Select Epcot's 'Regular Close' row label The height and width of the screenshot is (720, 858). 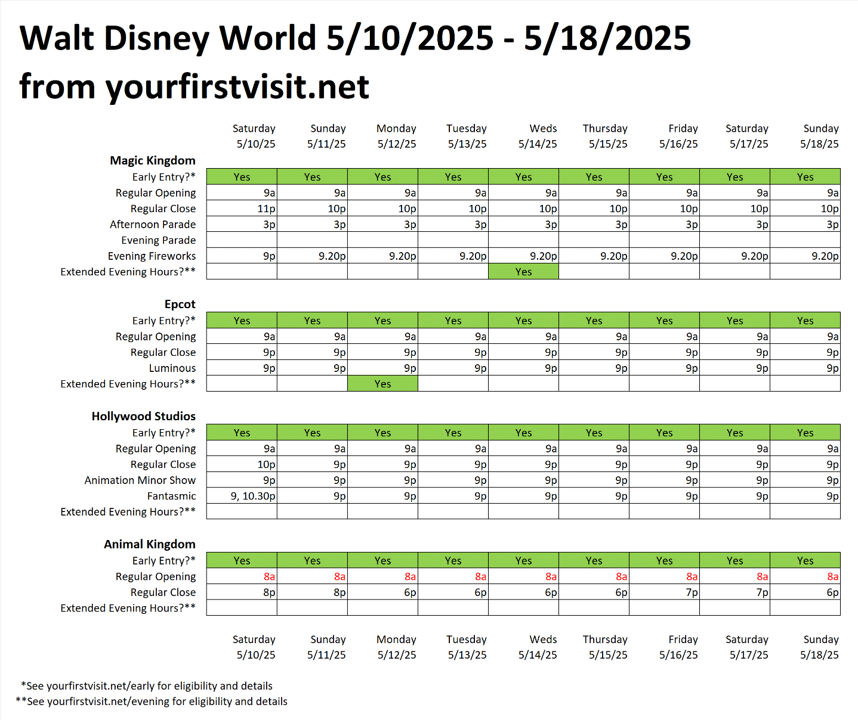point(163,352)
